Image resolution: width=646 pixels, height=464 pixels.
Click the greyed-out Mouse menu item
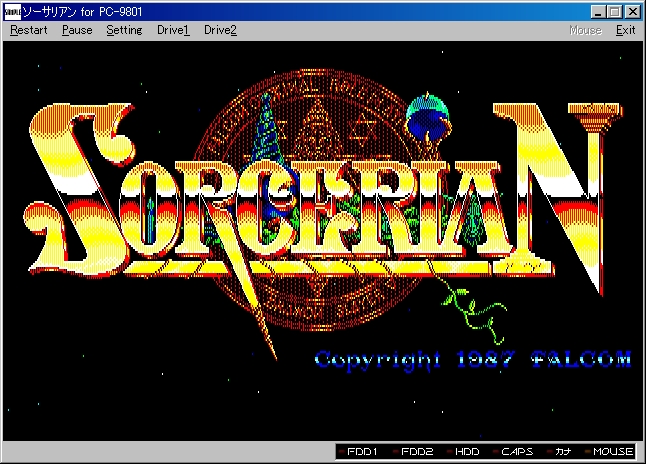[585, 30]
